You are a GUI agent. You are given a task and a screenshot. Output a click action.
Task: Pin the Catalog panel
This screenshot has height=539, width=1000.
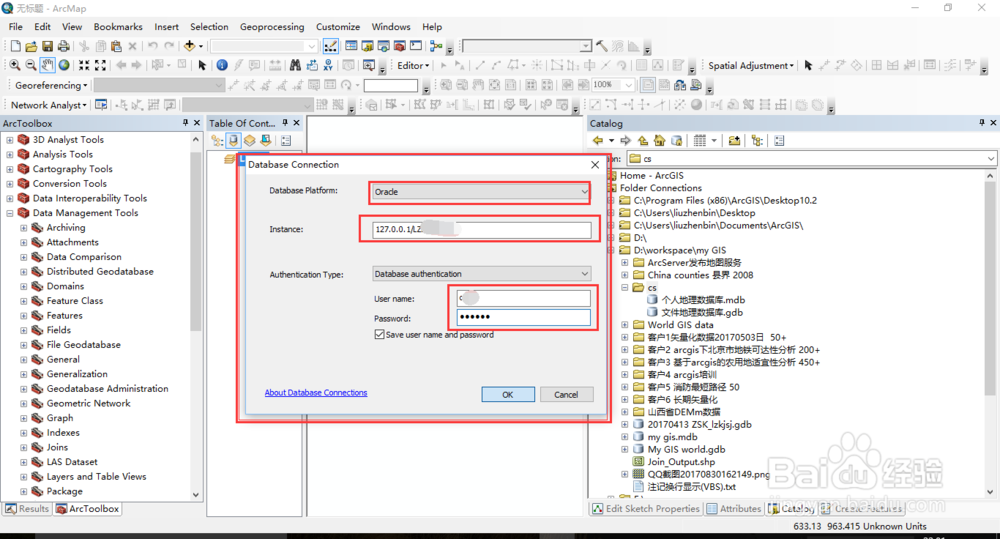tap(982, 122)
